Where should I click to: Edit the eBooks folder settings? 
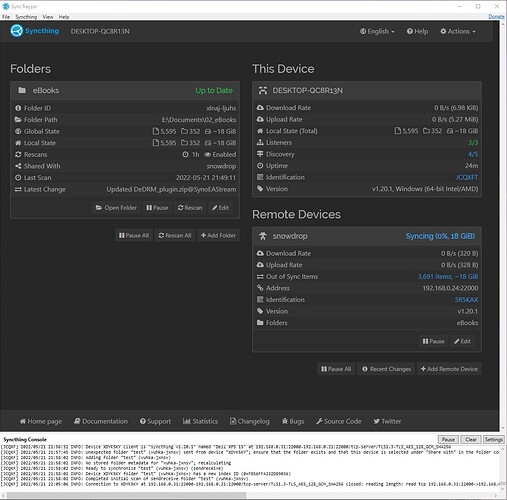pyautogui.click(x=220, y=208)
